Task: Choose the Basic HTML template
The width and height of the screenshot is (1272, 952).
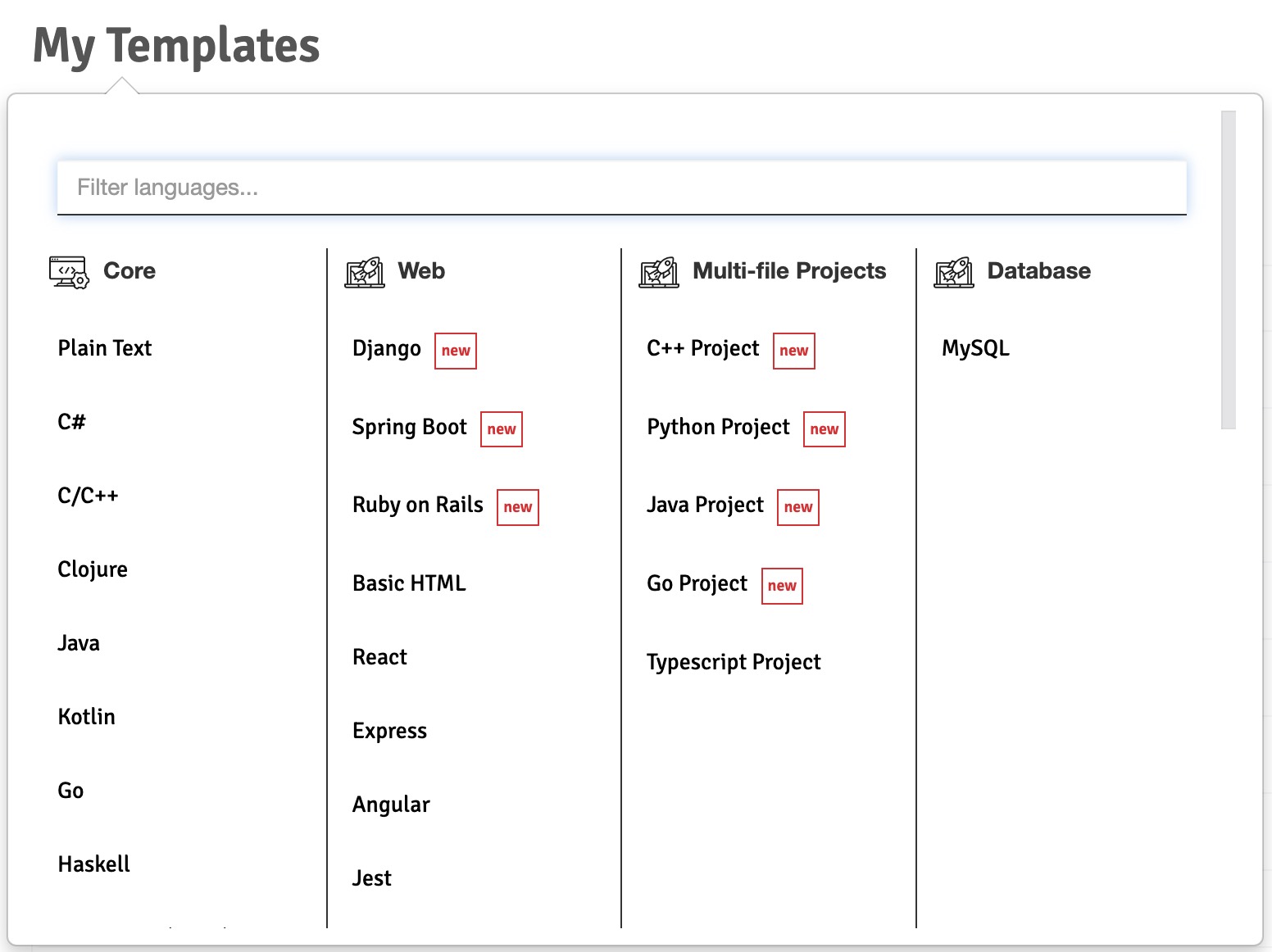Action: 409,583
